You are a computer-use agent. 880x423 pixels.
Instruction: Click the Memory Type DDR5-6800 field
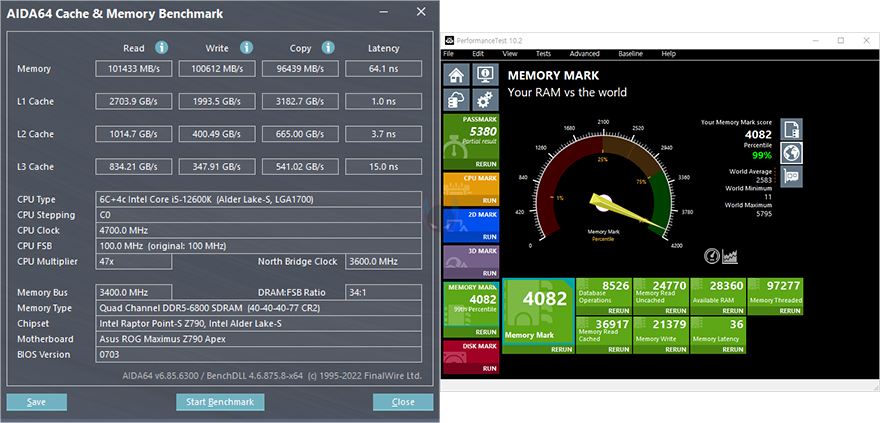(x=259, y=308)
